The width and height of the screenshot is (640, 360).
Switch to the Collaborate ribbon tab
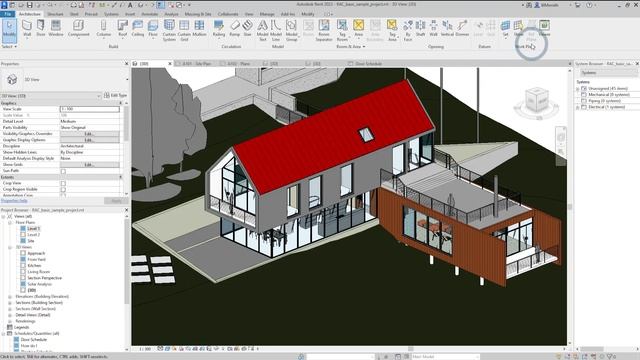[x=228, y=14]
